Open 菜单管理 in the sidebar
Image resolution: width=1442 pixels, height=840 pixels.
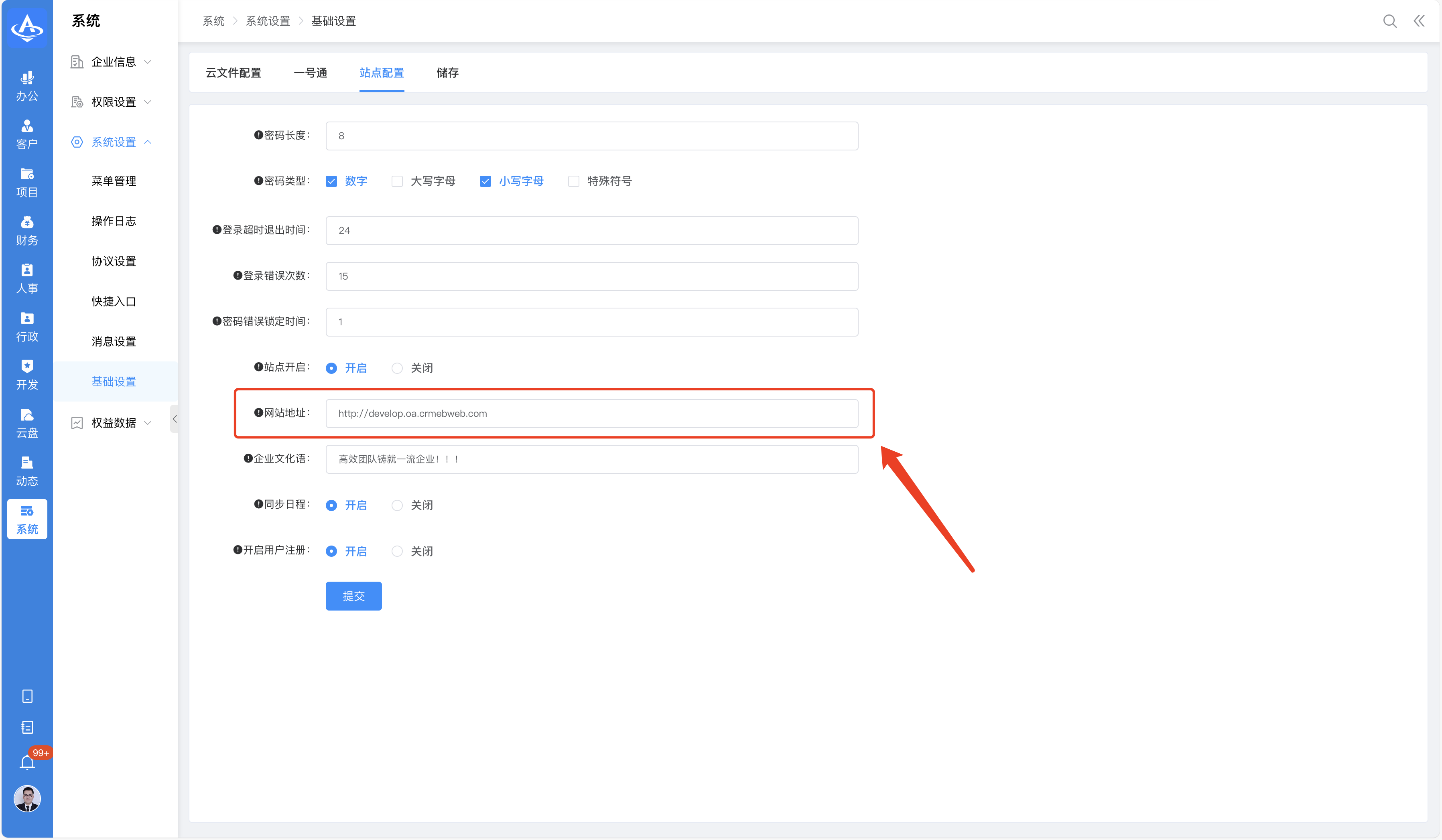coord(113,181)
